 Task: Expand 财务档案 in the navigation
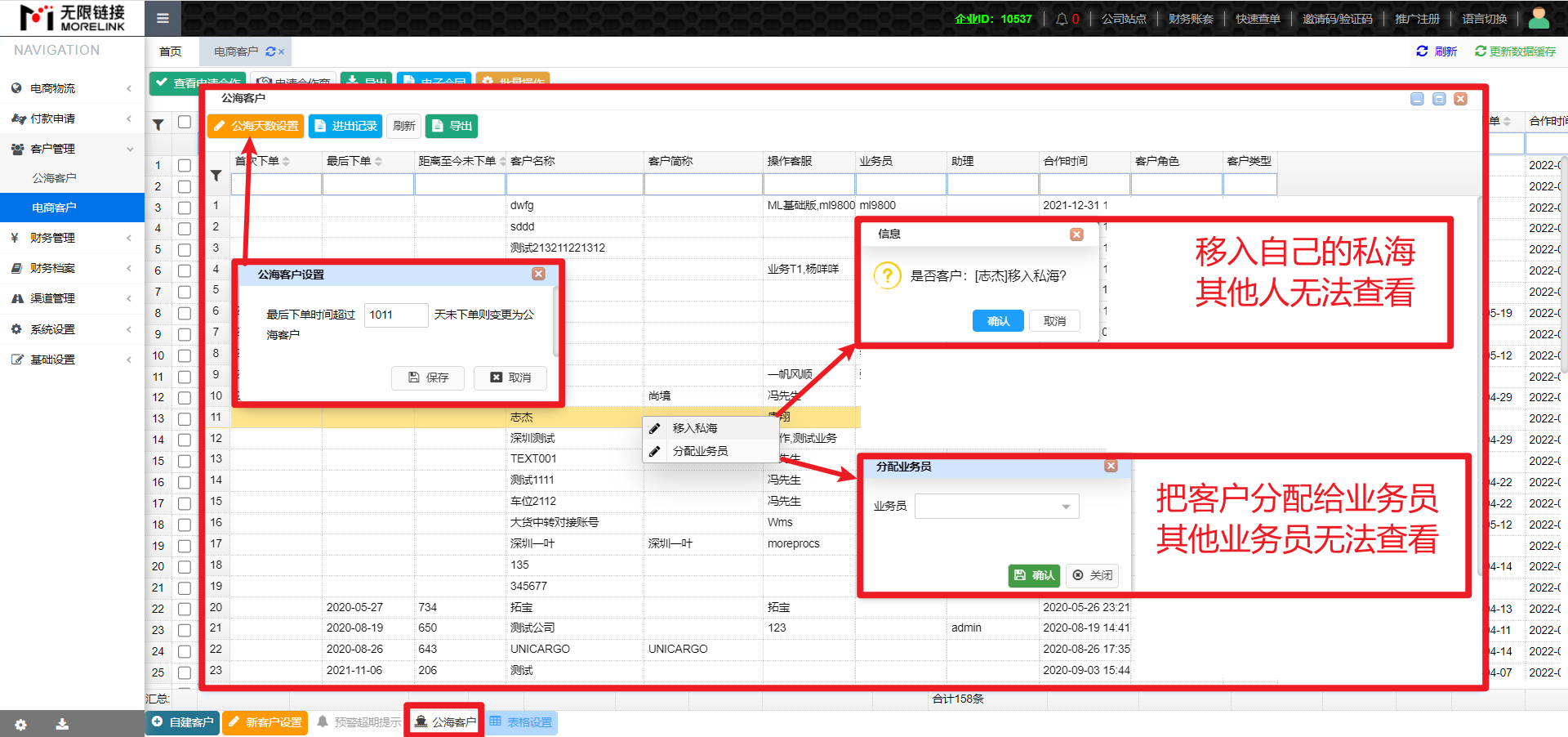[72, 268]
